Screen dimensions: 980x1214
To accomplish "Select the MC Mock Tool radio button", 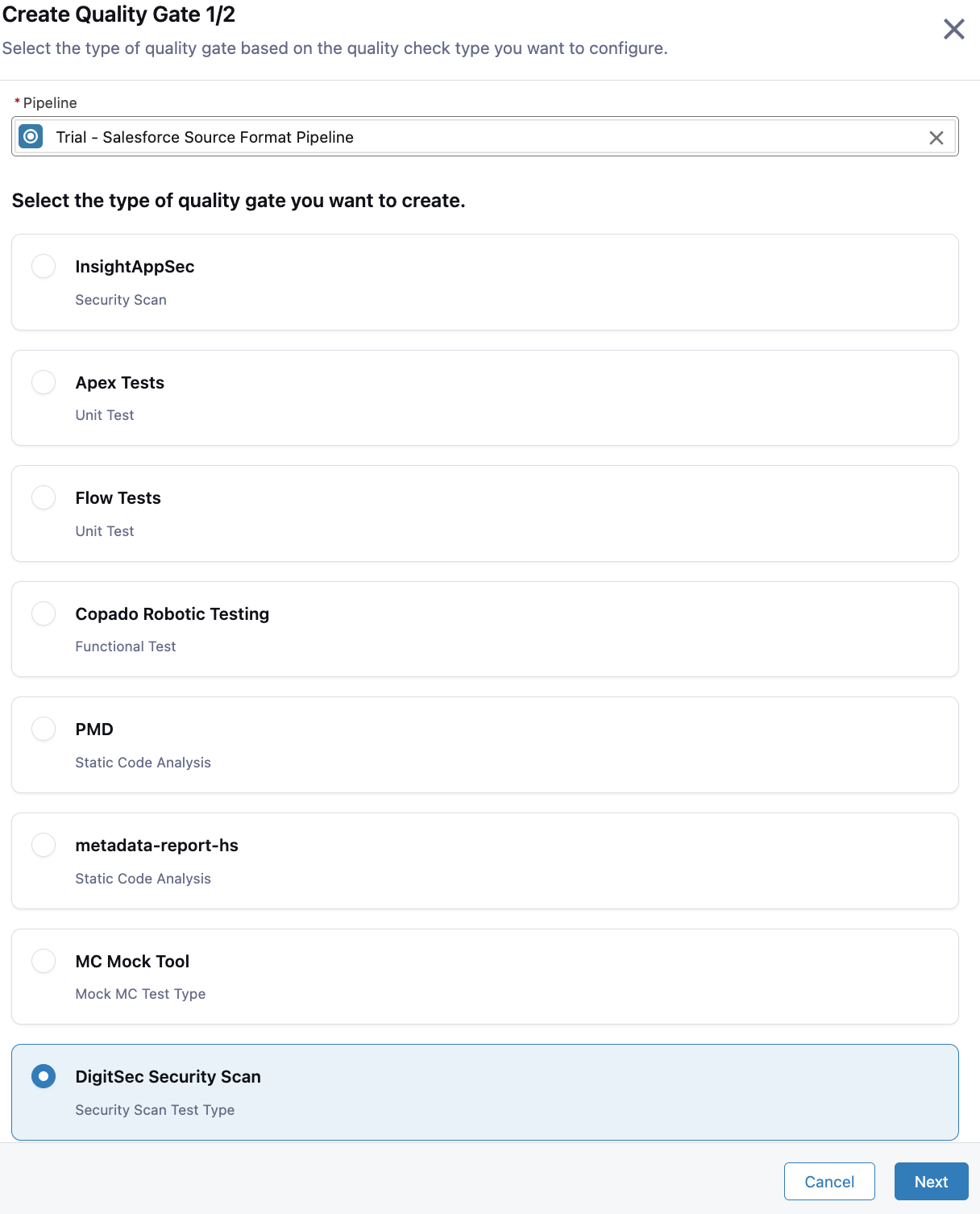I will click(x=44, y=961).
